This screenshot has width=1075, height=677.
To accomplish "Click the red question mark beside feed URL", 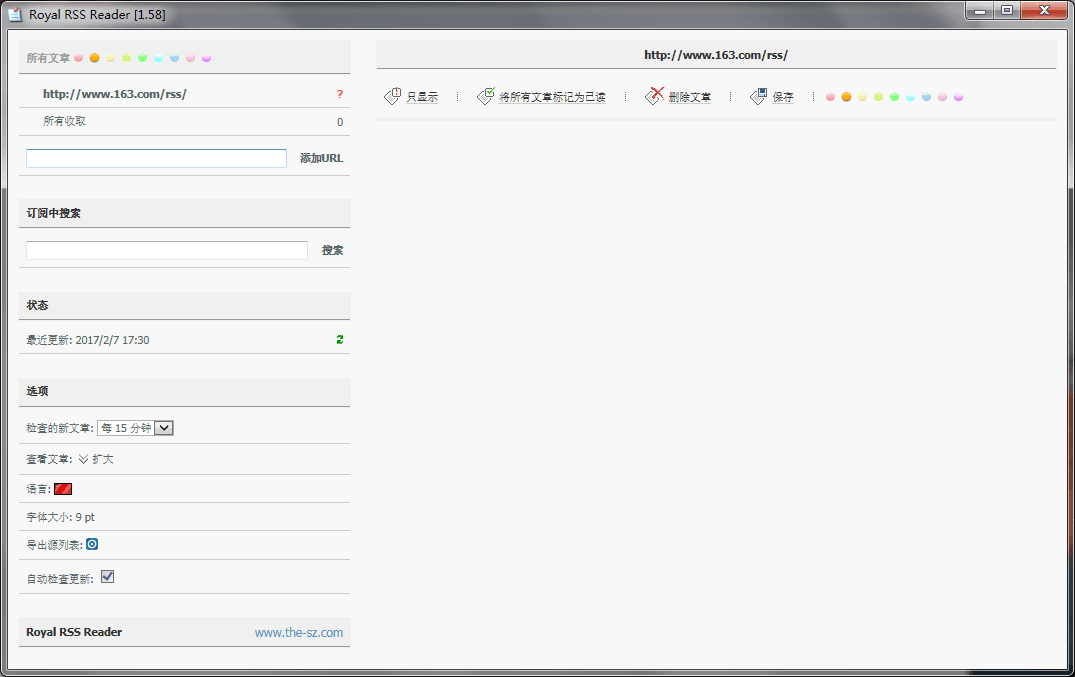I will (340, 94).
